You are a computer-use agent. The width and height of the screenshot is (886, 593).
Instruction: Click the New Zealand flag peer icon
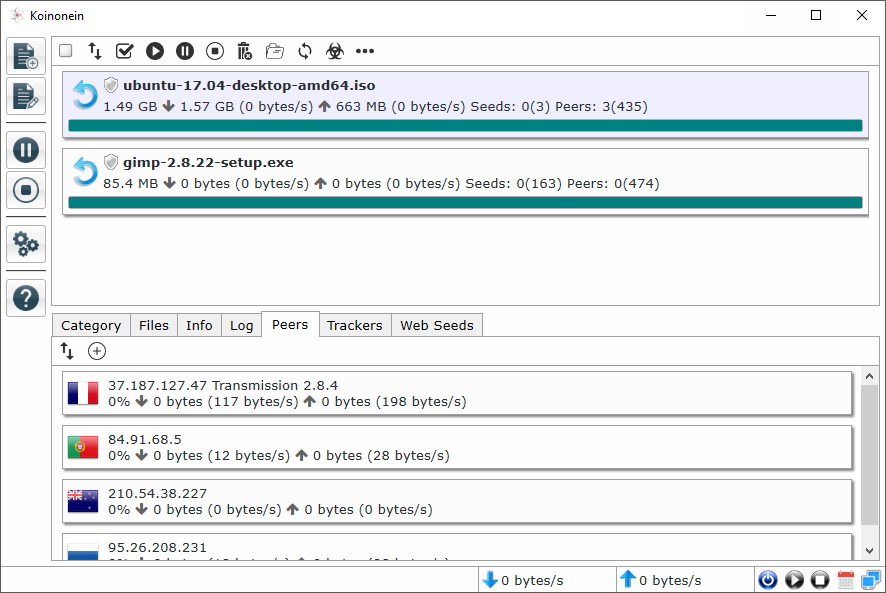[x=83, y=501]
